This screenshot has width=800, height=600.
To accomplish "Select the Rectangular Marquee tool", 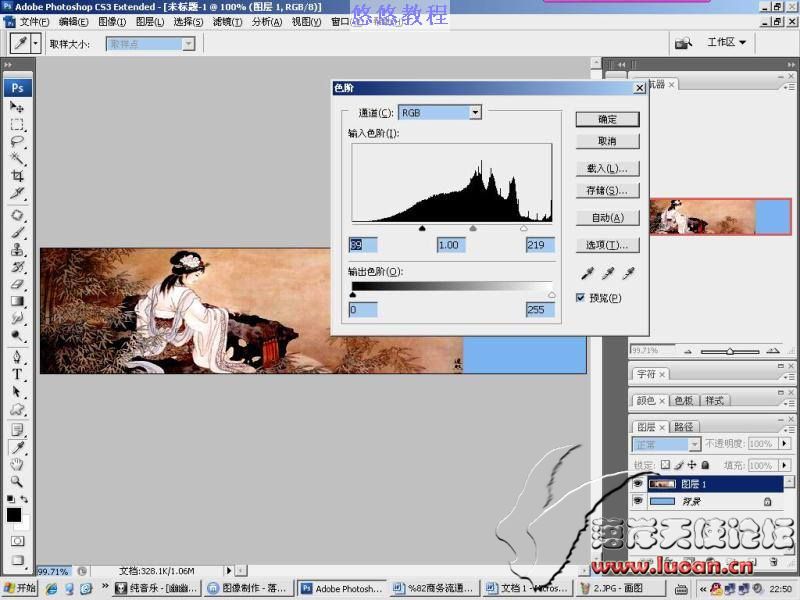I will (x=17, y=124).
